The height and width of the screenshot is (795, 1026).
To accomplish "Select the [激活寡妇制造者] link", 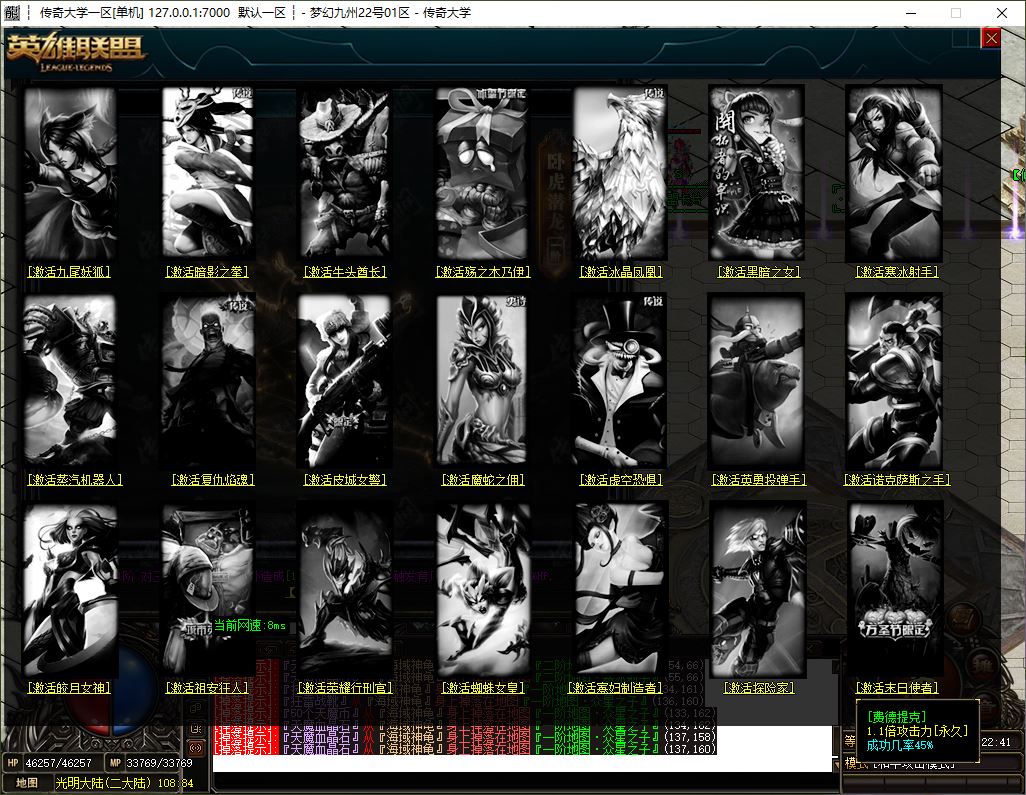I will pos(615,688).
